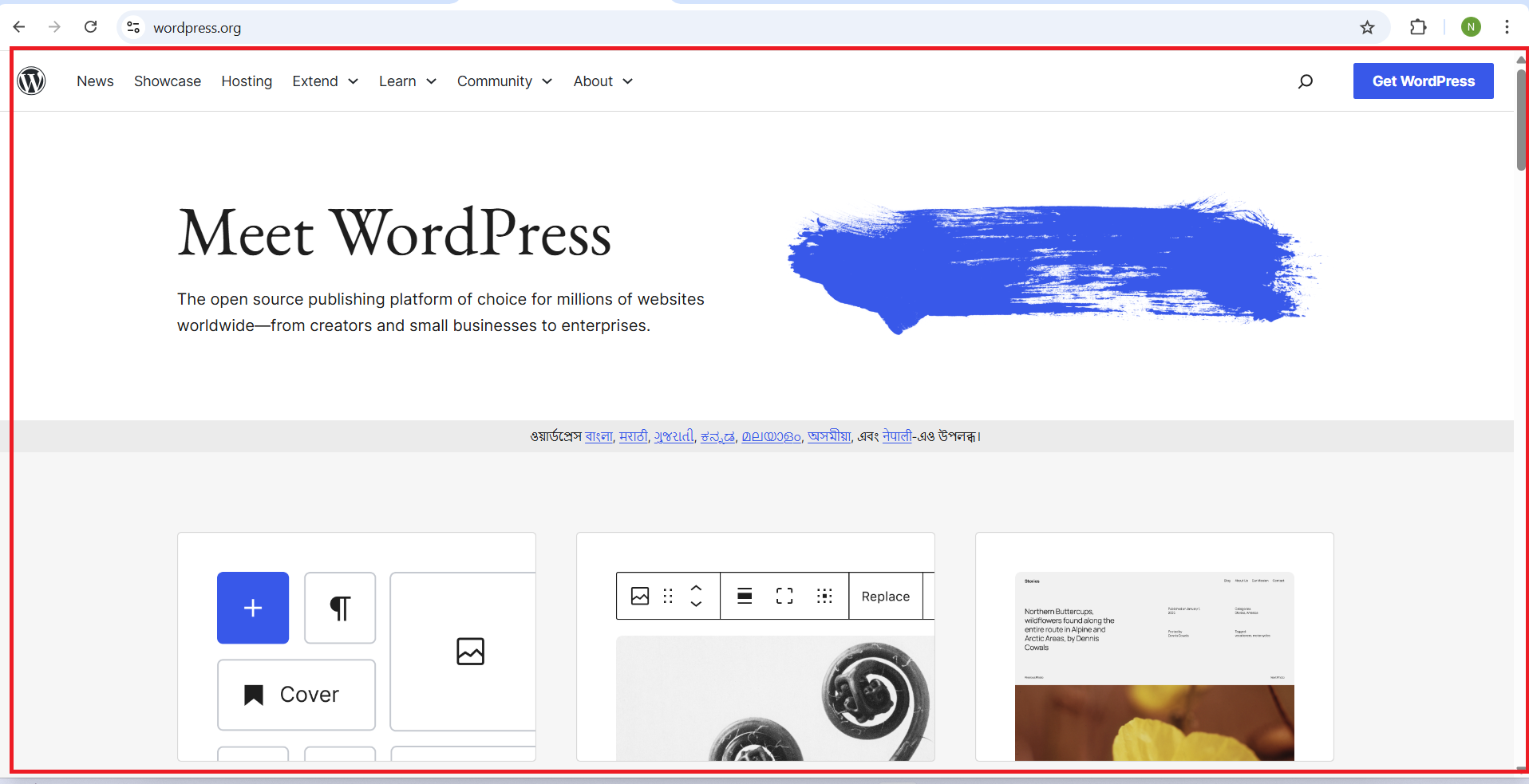Bookmark this page with the star icon
Viewport: 1529px width, 784px height.
pos(1367,28)
